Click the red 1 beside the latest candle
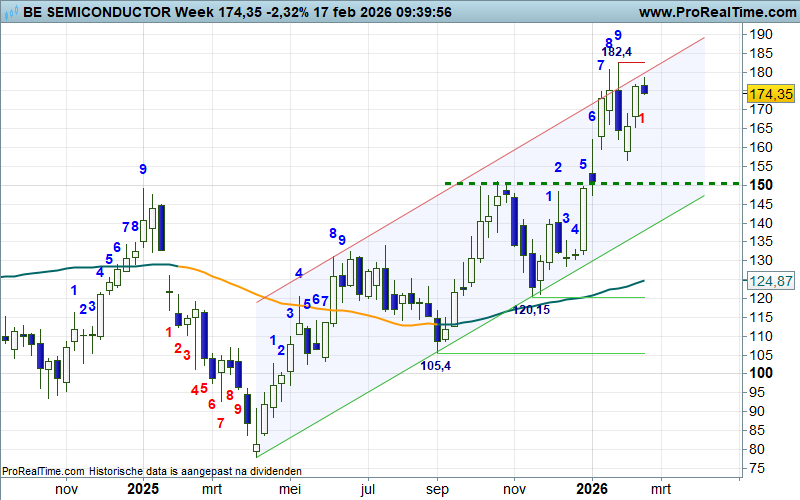 [x=641, y=118]
